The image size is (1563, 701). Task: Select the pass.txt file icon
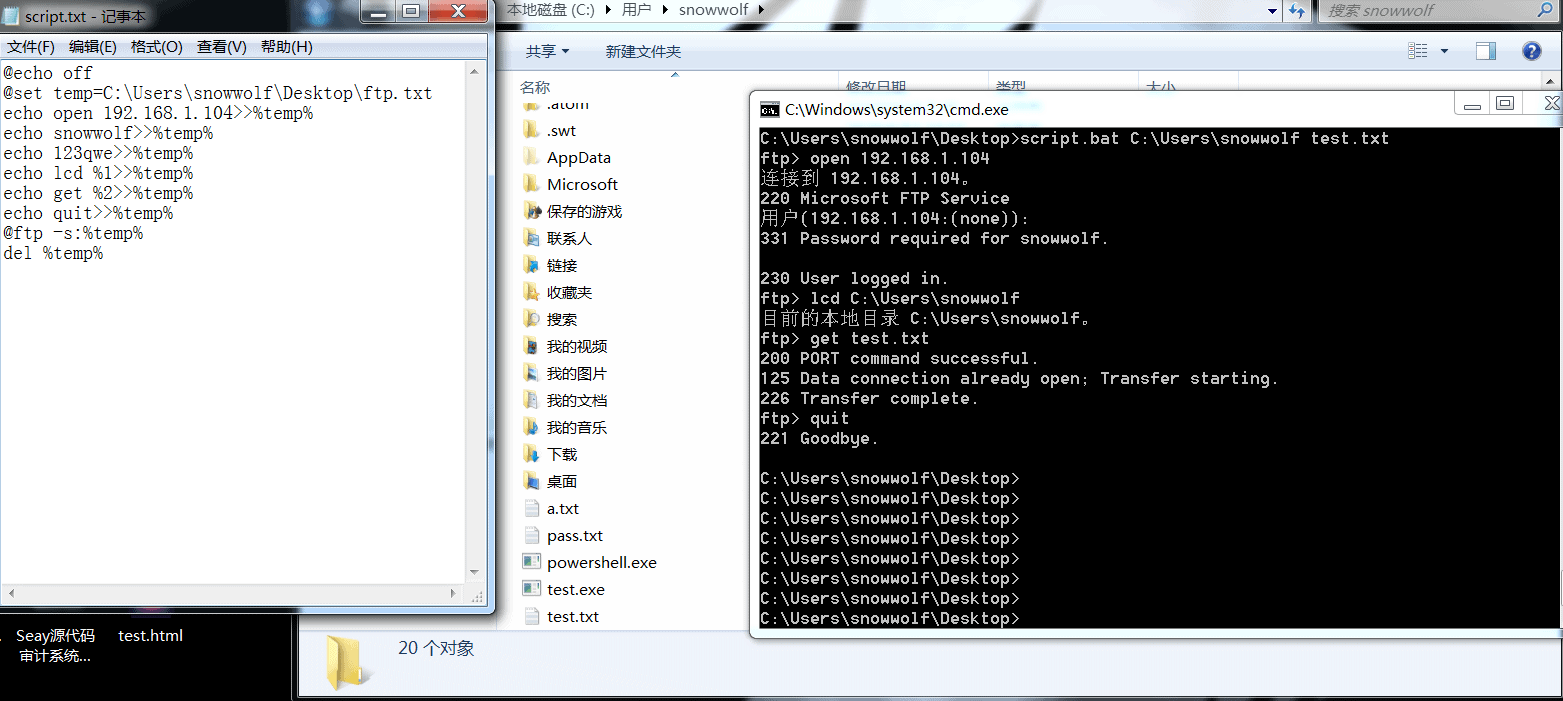(x=531, y=535)
